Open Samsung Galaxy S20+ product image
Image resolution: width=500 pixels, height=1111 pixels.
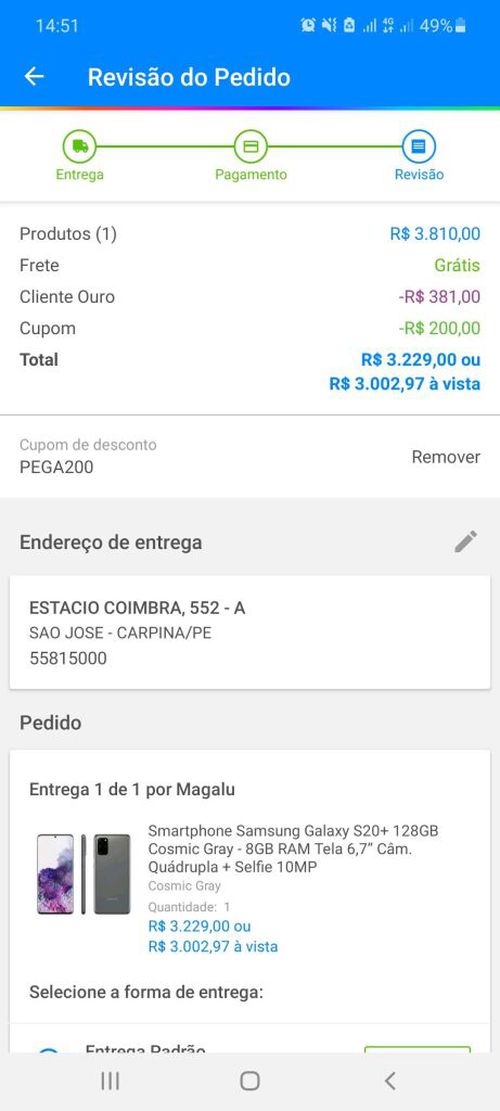(84, 874)
